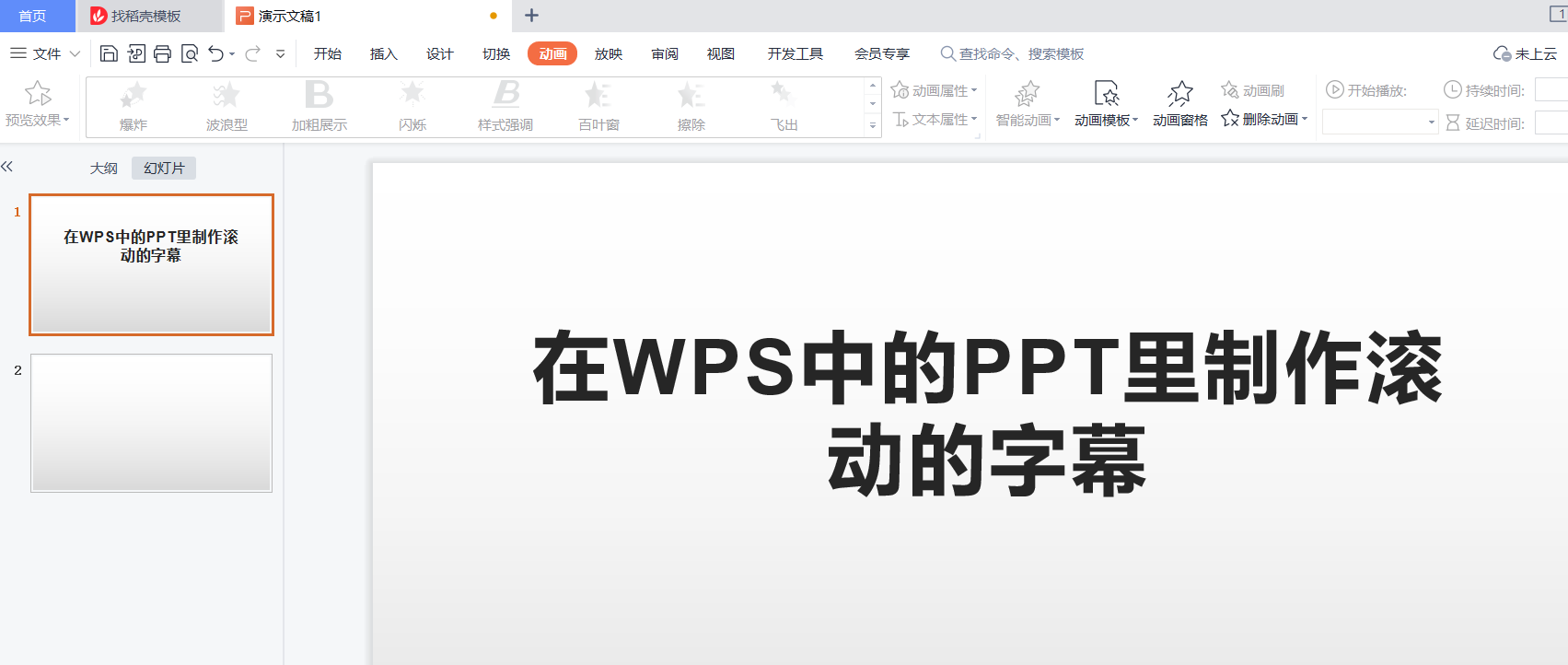Open the 文件 menu
The height and width of the screenshot is (665, 1568).
47,54
